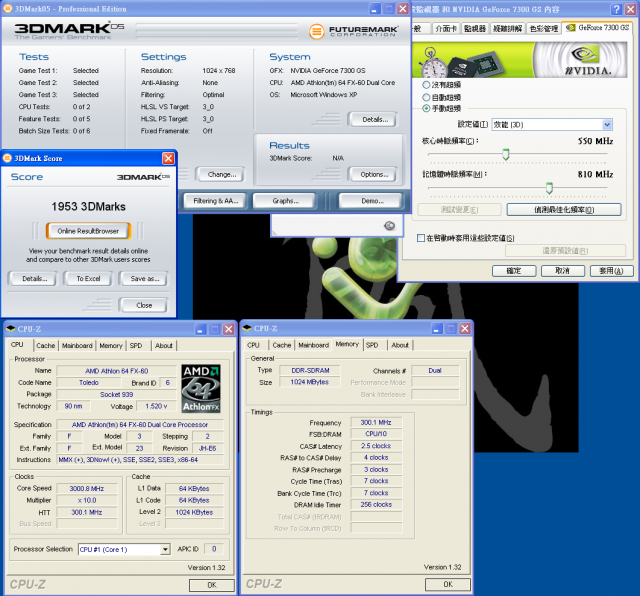Click the detect optimal frequencies button
This screenshot has width=640, height=596.
[564, 210]
